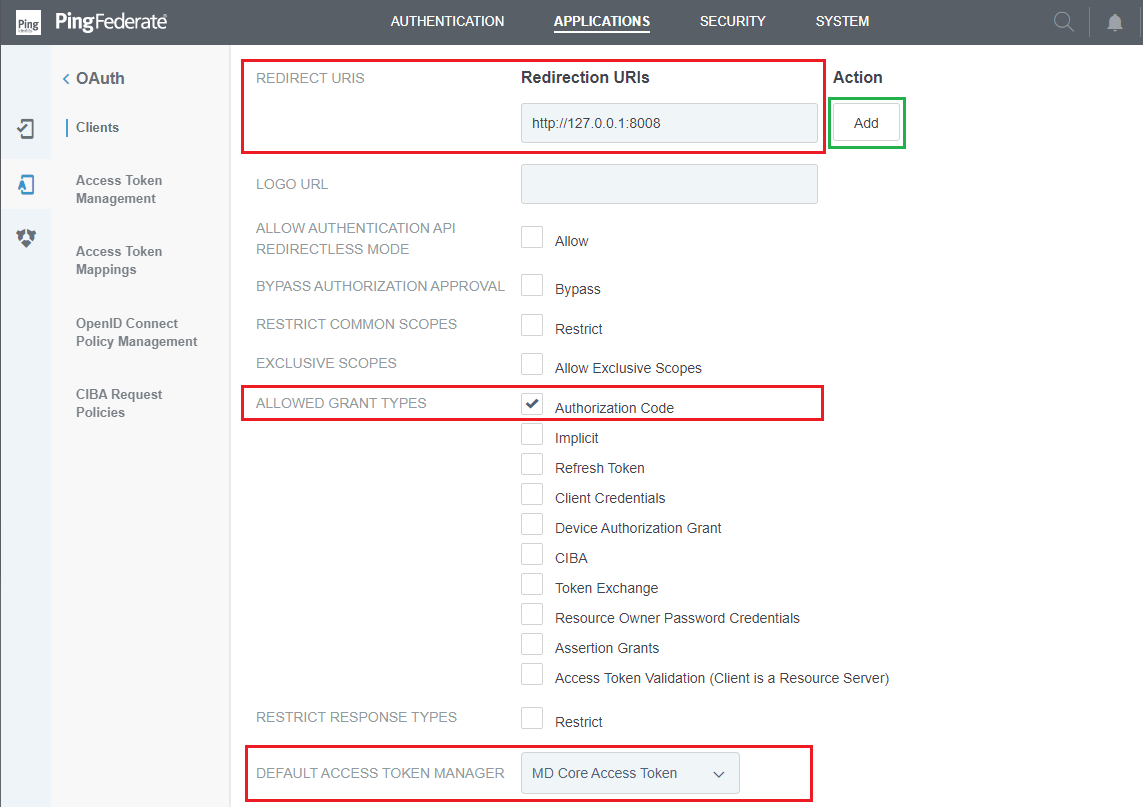Open Access Token Management
This screenshot has height=807, width=1143.
[119, 190]
